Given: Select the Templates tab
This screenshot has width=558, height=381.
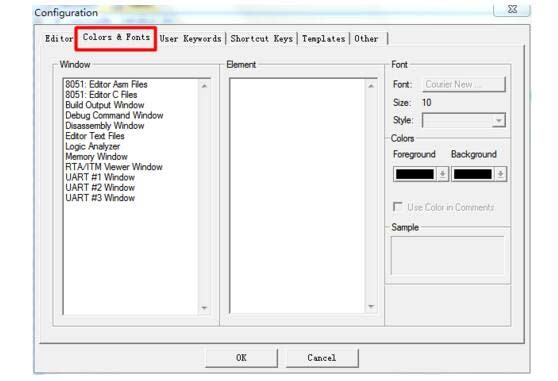Looking at the screenshot, I should (x=323, y=38).
